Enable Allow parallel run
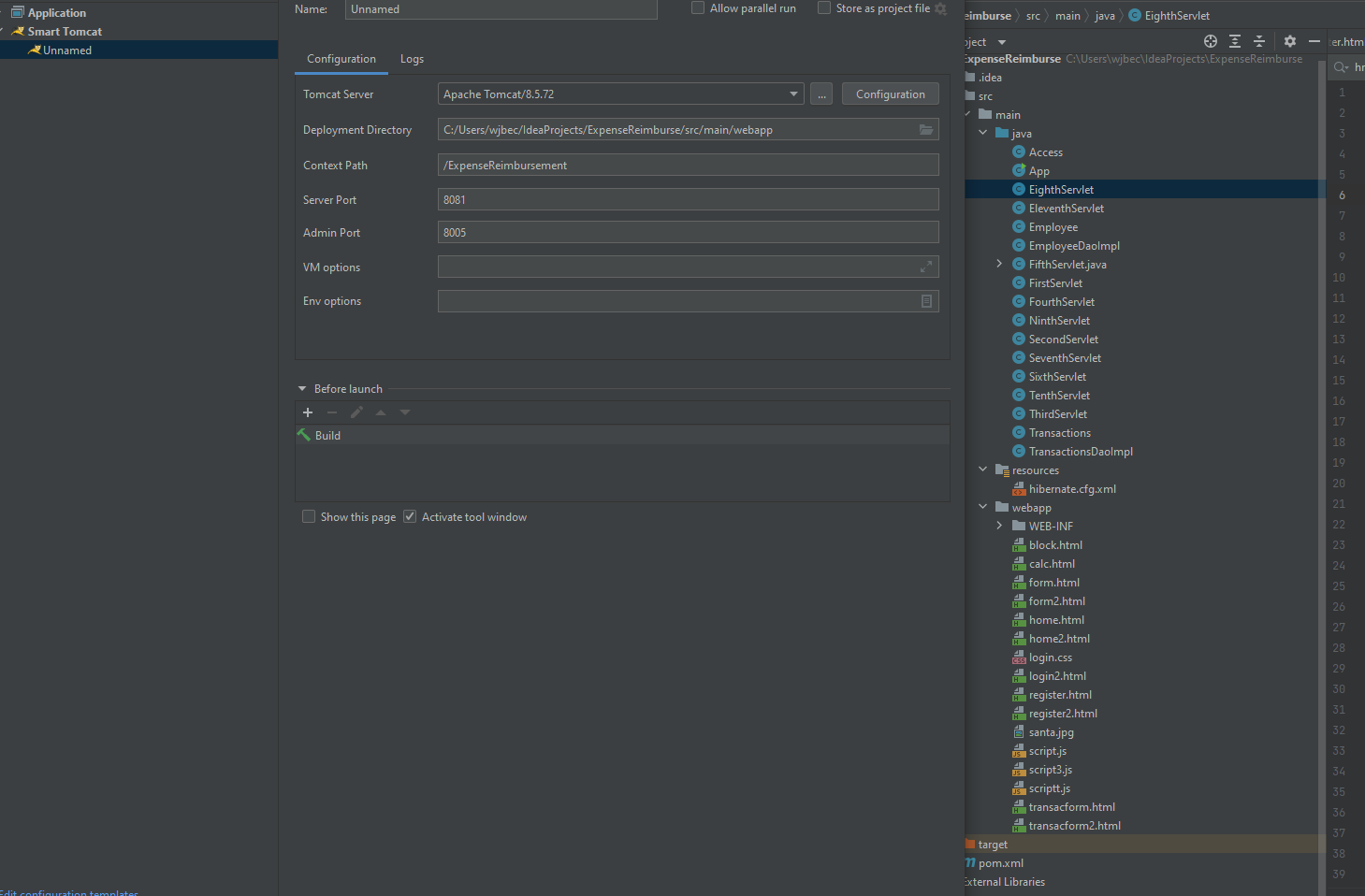Image resolution: width=1365 pixels, height=896 pixels. pos(697,7)
